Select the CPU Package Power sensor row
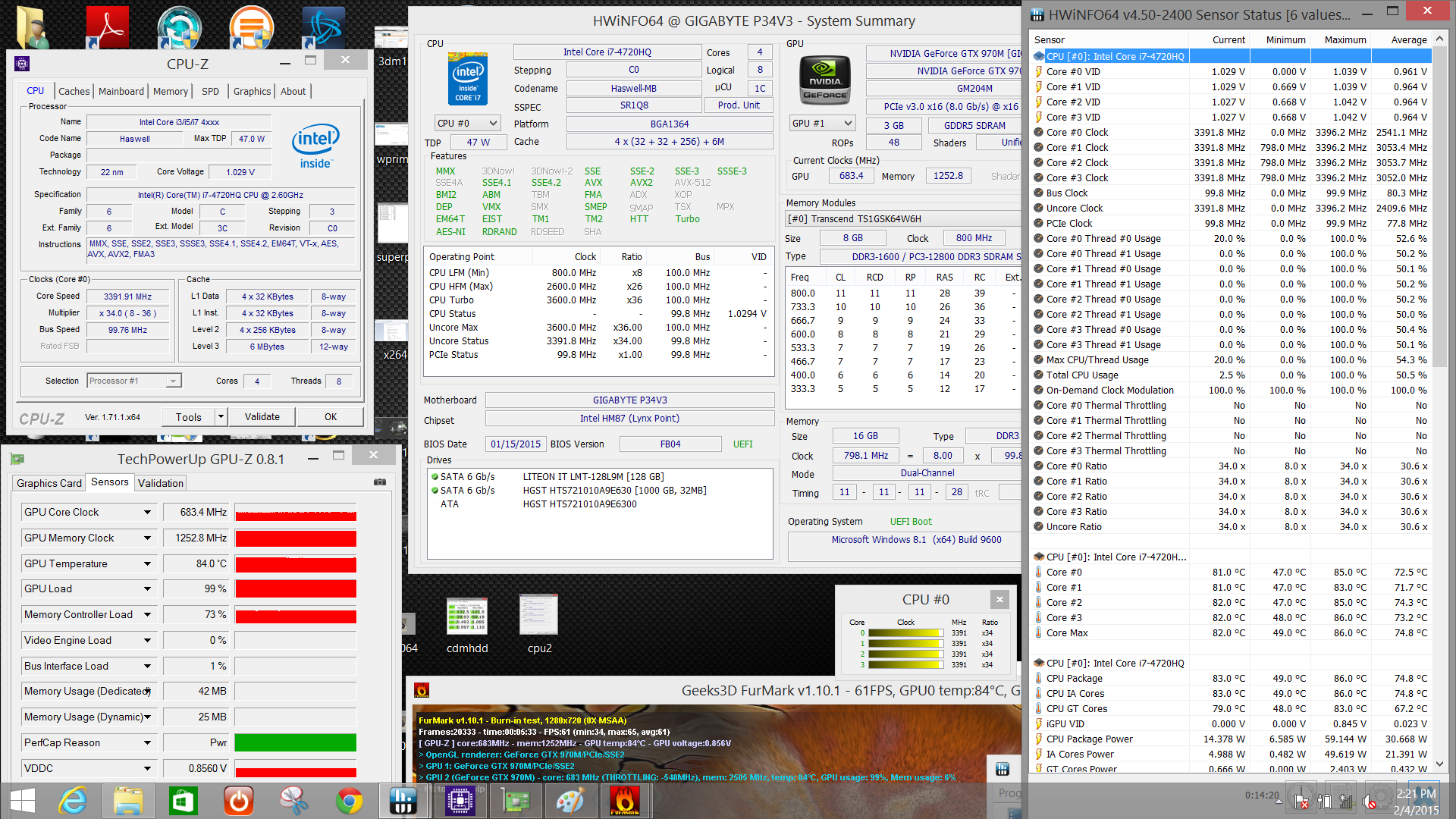Screen dimensions: 1456x819 point(1232,739)
